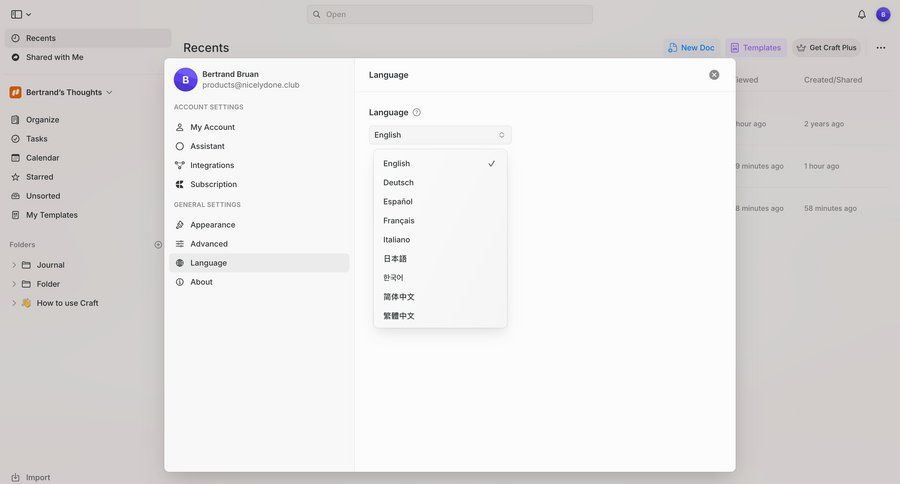Viewport: 900px width, 484px height.
Task: Select Italiano language option
Action: 440,239
